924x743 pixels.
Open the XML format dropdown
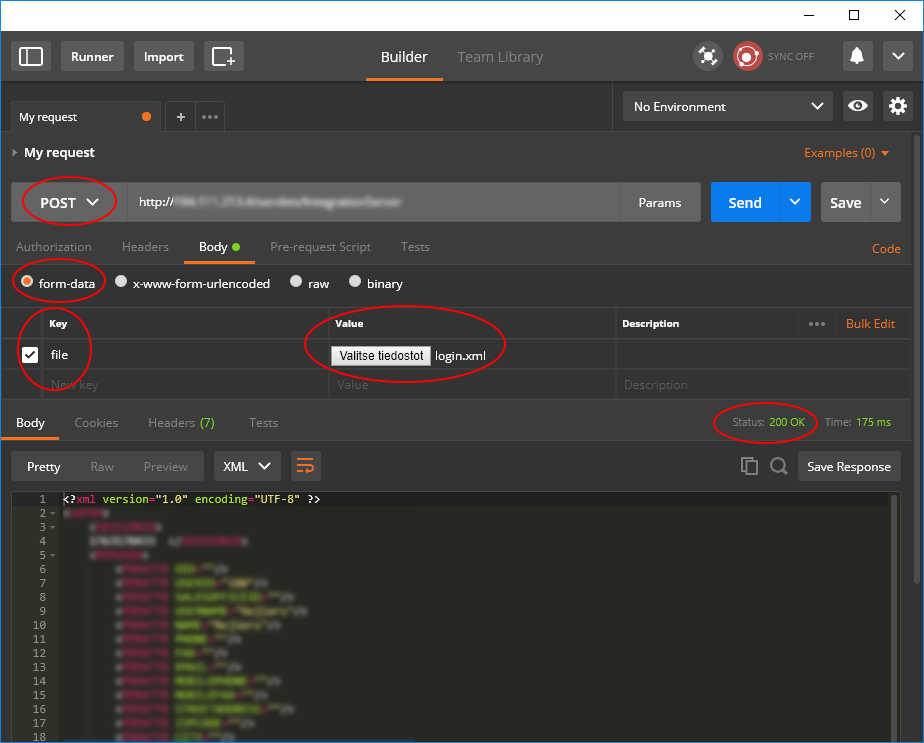[247, 466]
